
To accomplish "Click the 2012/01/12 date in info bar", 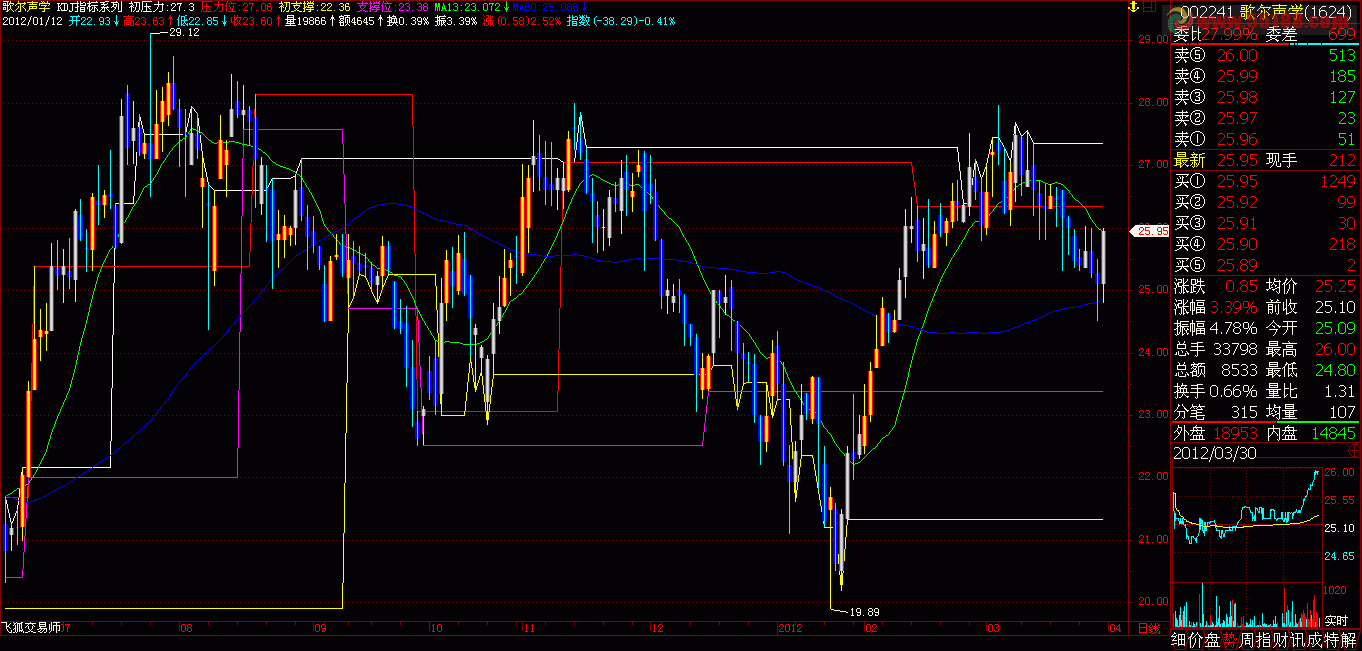I will pos(32,21).
